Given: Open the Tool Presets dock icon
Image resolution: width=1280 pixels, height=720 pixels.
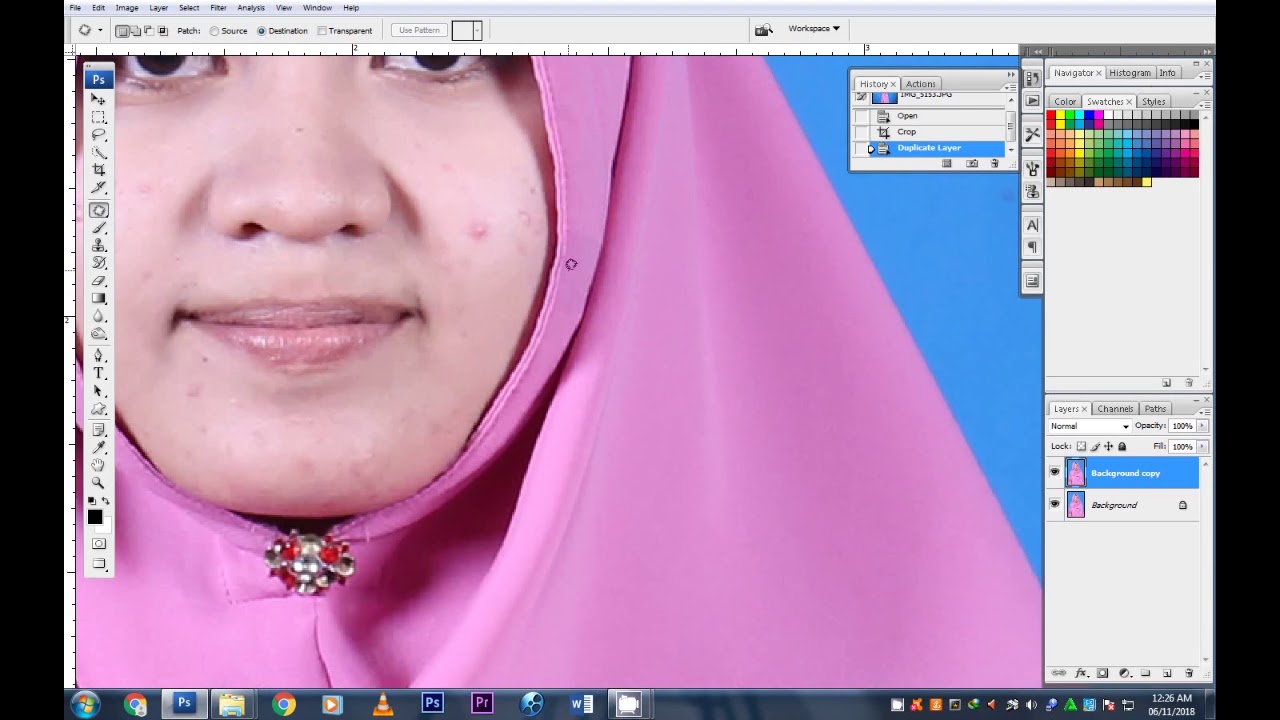Looking at the screenshot, I should coord(1032,134).
